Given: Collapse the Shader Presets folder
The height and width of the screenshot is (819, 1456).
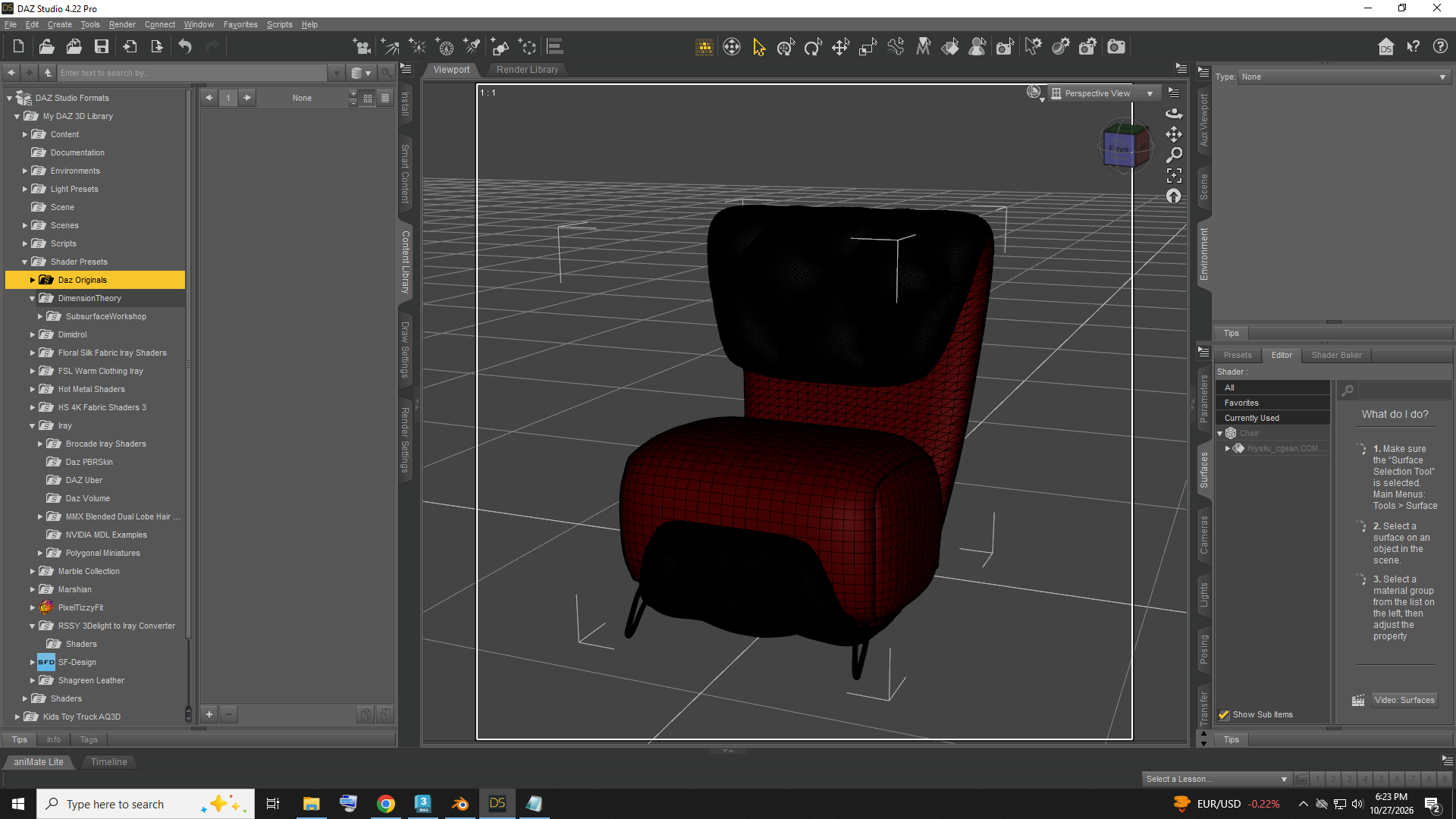Looking at the screenshot, I should point(25,262).
